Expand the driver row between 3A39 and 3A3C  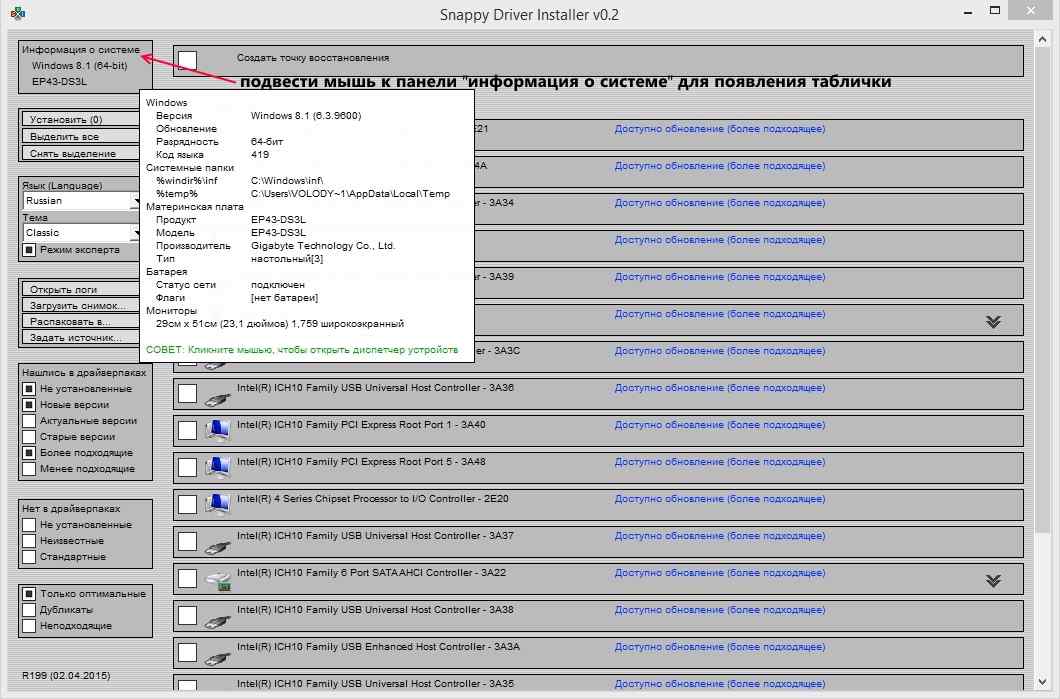coord(993,322)
